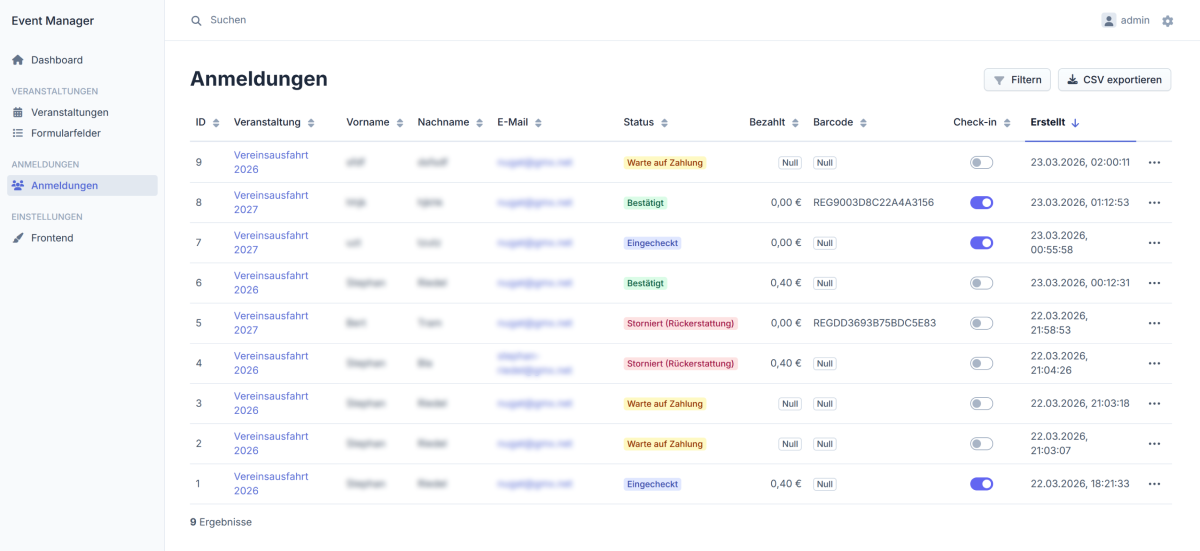
Task: Open the settings gear icon
Action: pos(1167,20)
